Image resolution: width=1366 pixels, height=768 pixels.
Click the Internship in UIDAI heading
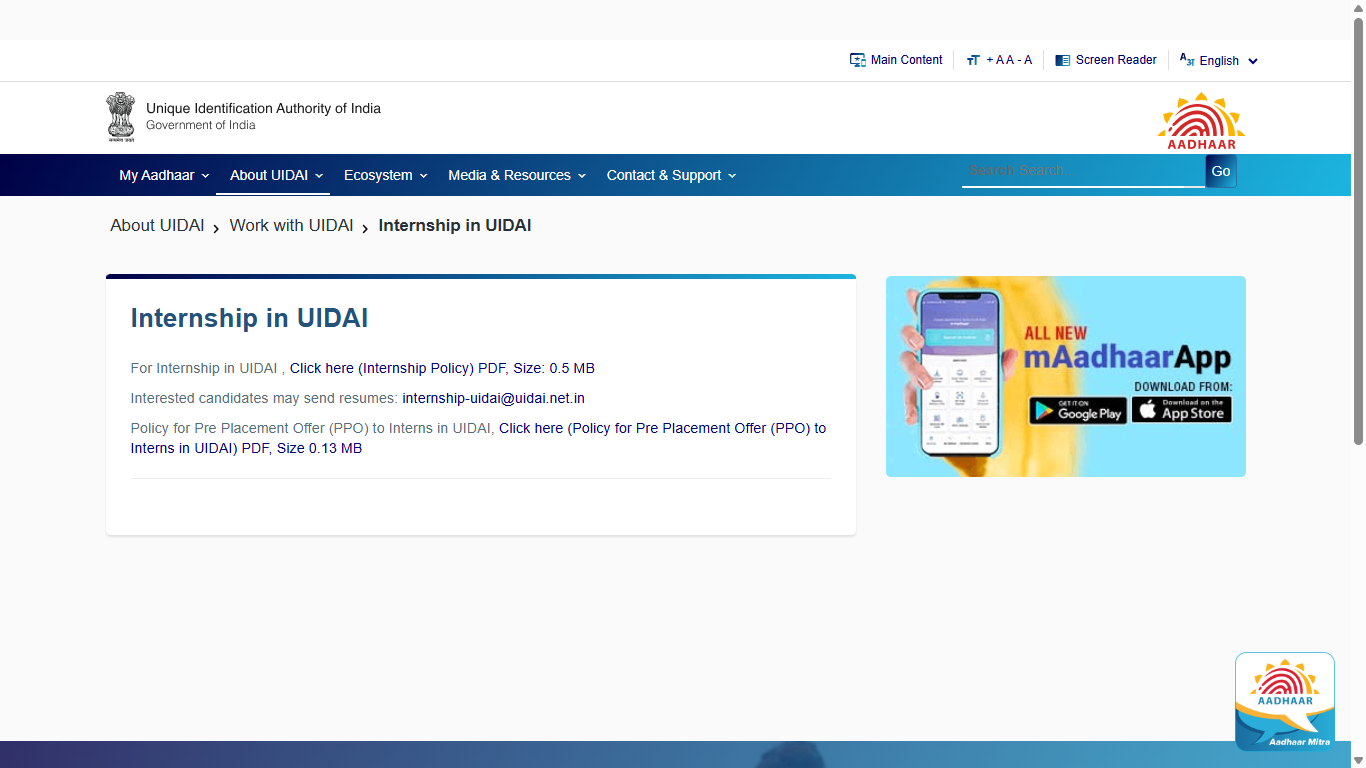point(249,318)
